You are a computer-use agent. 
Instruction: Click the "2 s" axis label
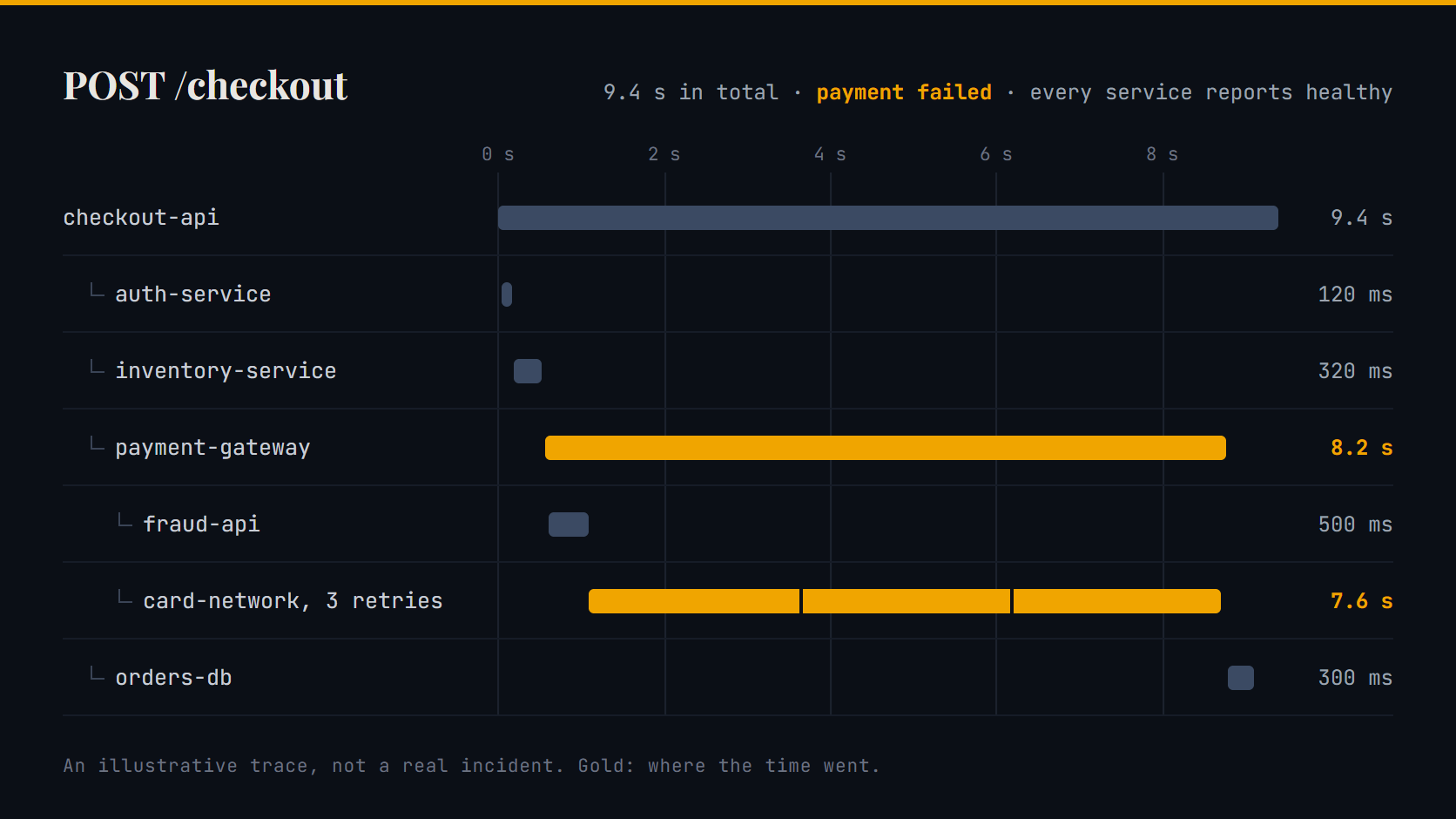664,154
